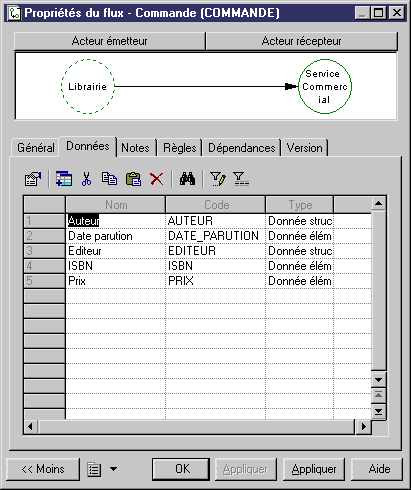The image size is (411, 490).
Task: Enable or disable filter icon
Action: tap(241, 179)
